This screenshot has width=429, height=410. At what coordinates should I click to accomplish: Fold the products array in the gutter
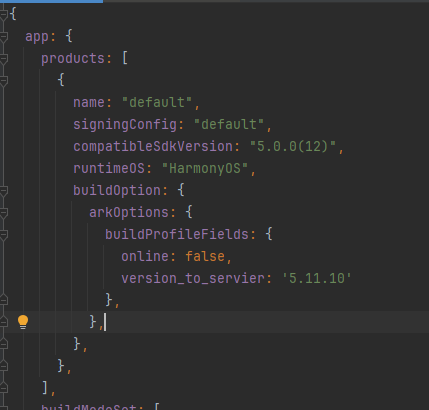coord(4,58)
